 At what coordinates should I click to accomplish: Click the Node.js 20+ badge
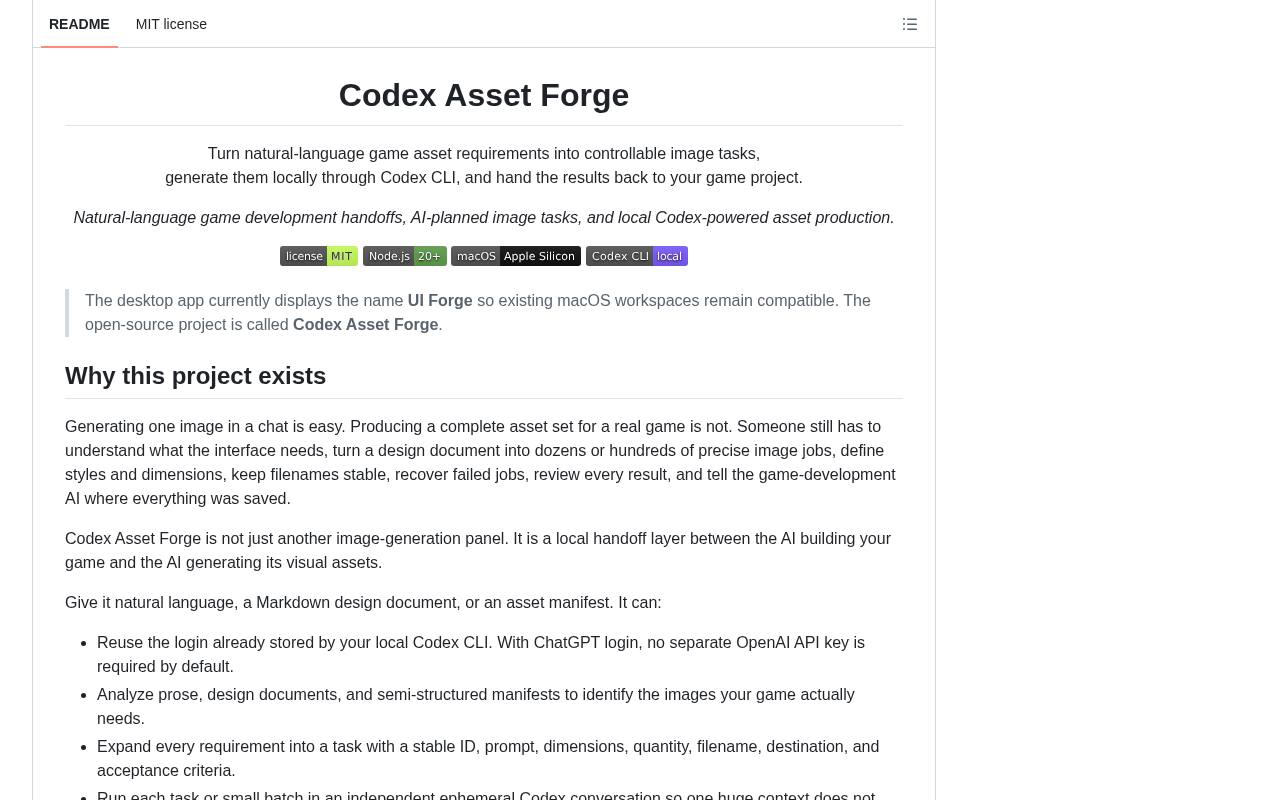405,256
